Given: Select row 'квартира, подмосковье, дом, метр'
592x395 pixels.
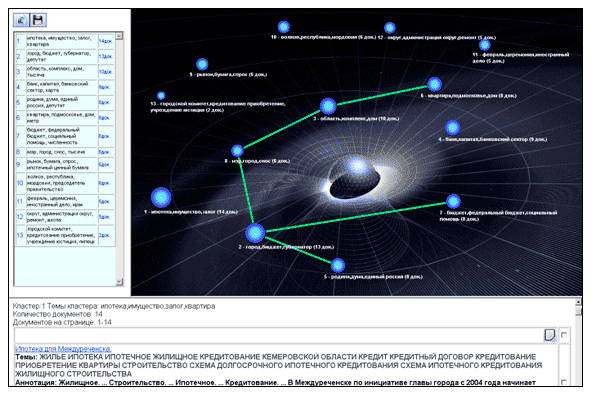Looking at the screenshot, I should click(65, 117).
